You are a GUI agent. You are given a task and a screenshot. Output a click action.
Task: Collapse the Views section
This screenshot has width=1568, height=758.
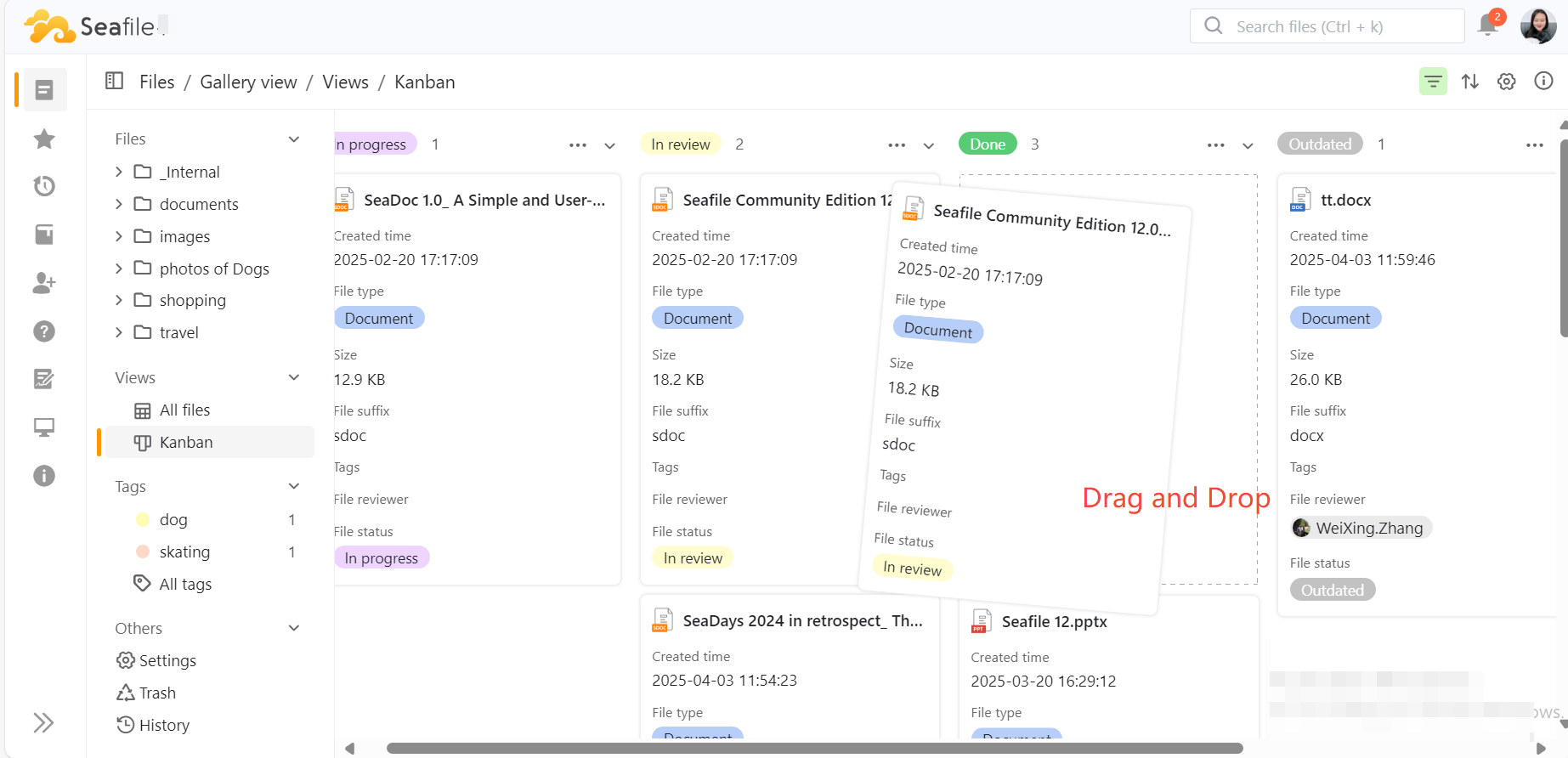[x=294, y=377]
